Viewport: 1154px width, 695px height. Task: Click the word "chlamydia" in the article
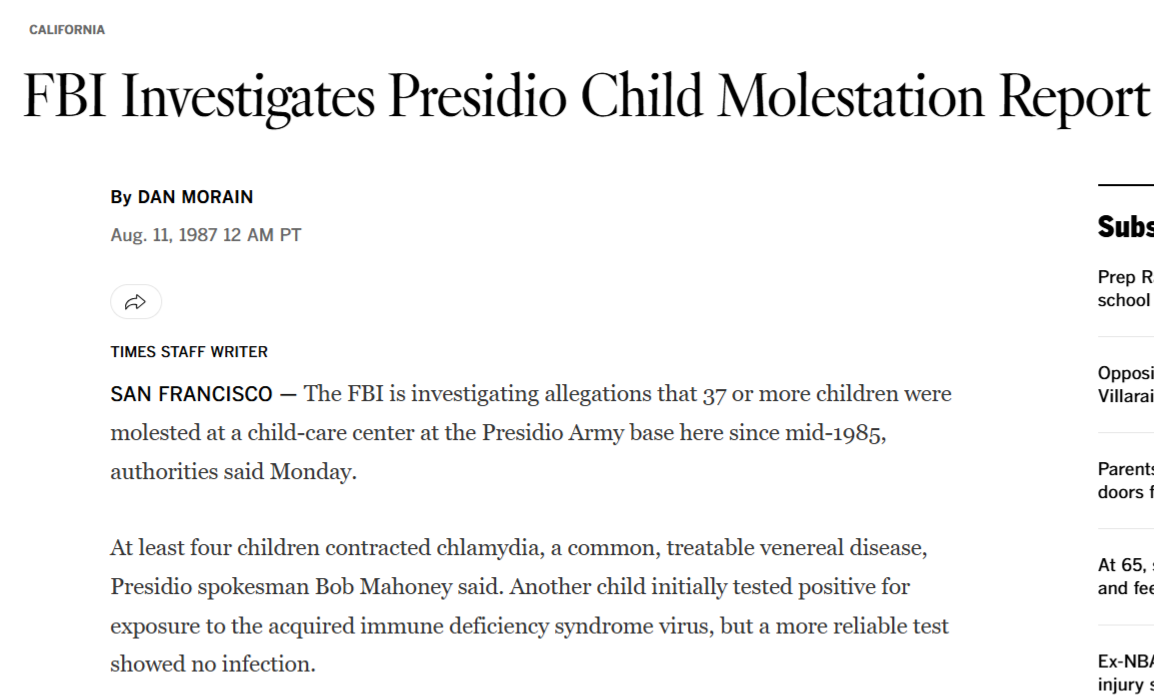487,548
